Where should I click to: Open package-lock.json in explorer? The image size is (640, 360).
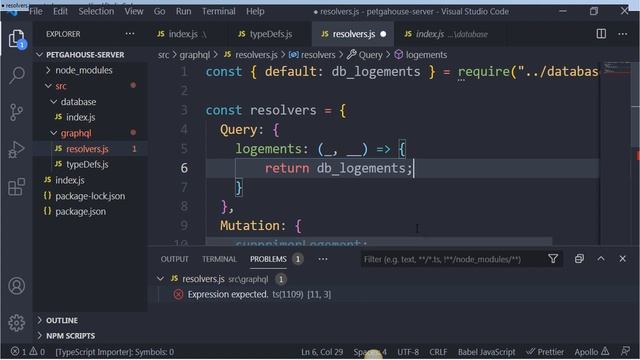90,196
